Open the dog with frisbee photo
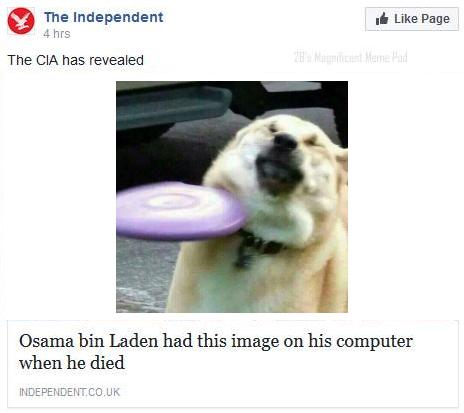The image size is (464, 413). coord(232,197)
